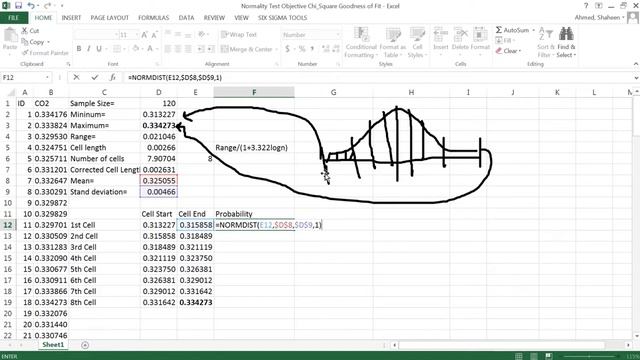Open the Name Box dropdown arrow
The width and height of the screenshot is (640, 360).
click(47, 78)
